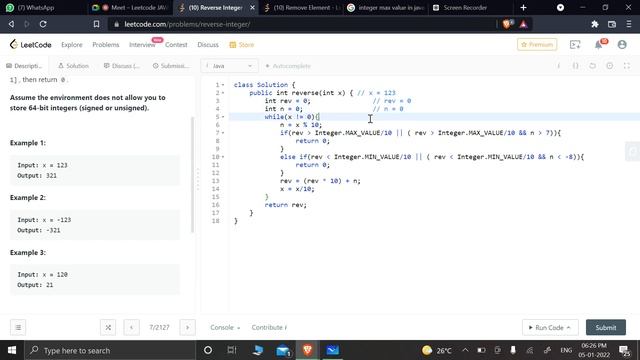Bookmark this page icon
Screen dimensions: 640x360
[96, 24]
